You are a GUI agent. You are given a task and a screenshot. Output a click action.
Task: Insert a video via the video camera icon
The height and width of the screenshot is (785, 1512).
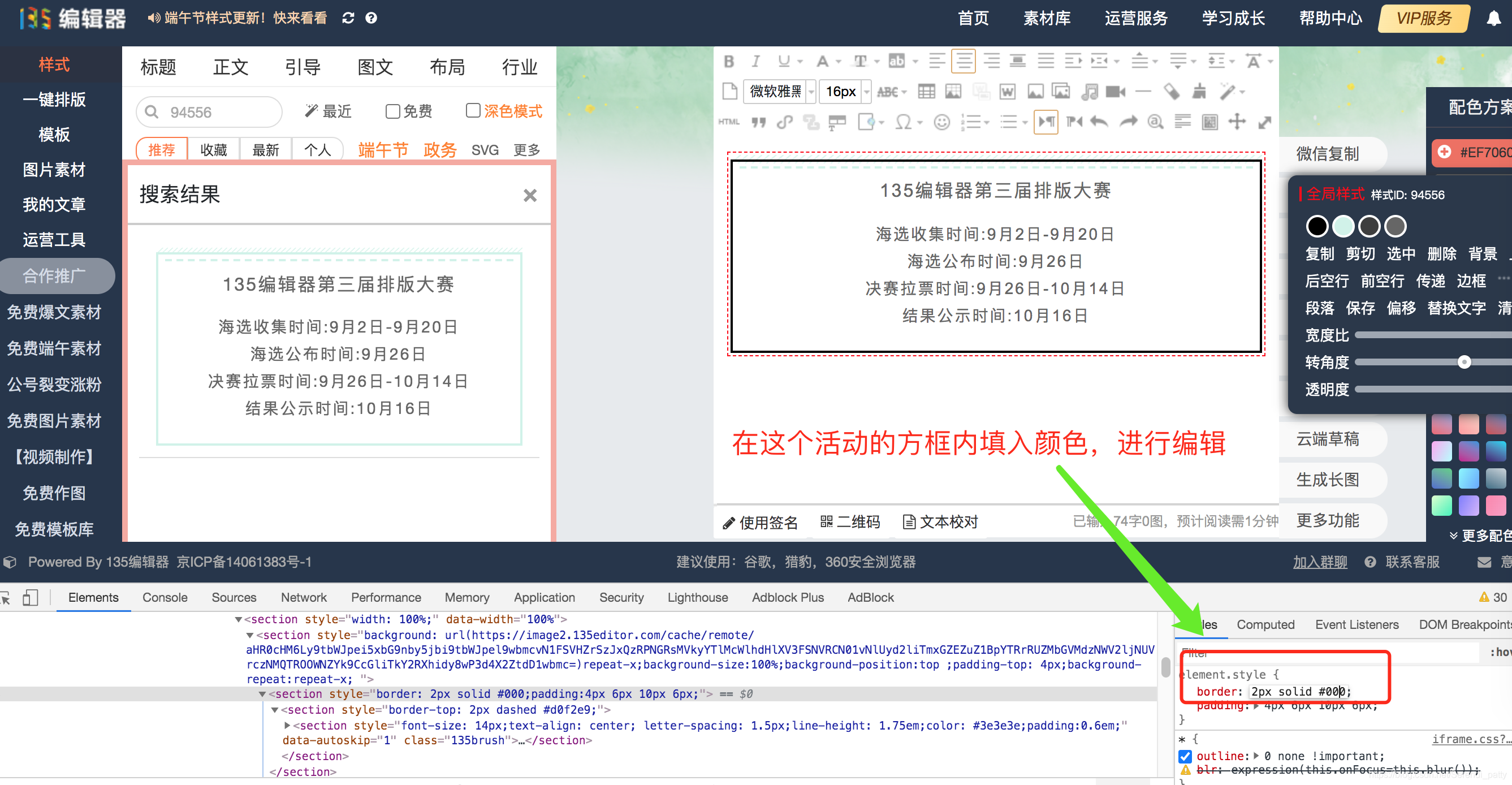click(x=1114, y=92)
